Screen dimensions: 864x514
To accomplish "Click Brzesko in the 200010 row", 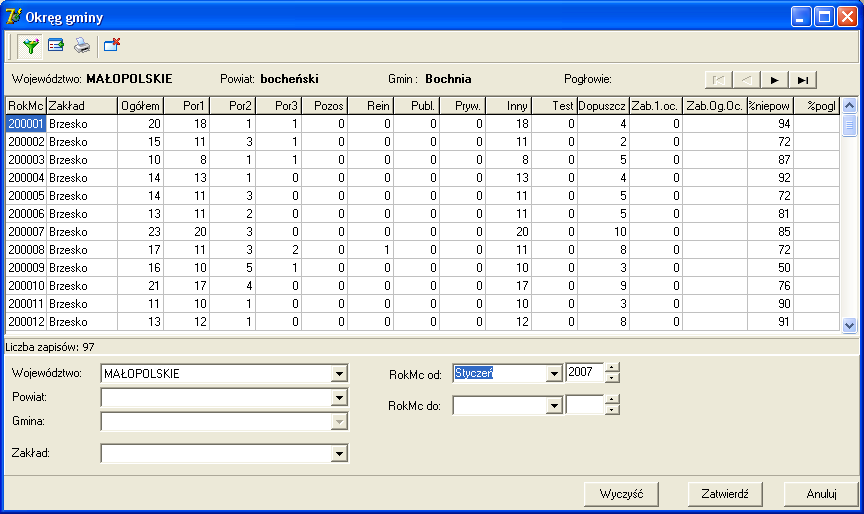I will click(82, 286).
